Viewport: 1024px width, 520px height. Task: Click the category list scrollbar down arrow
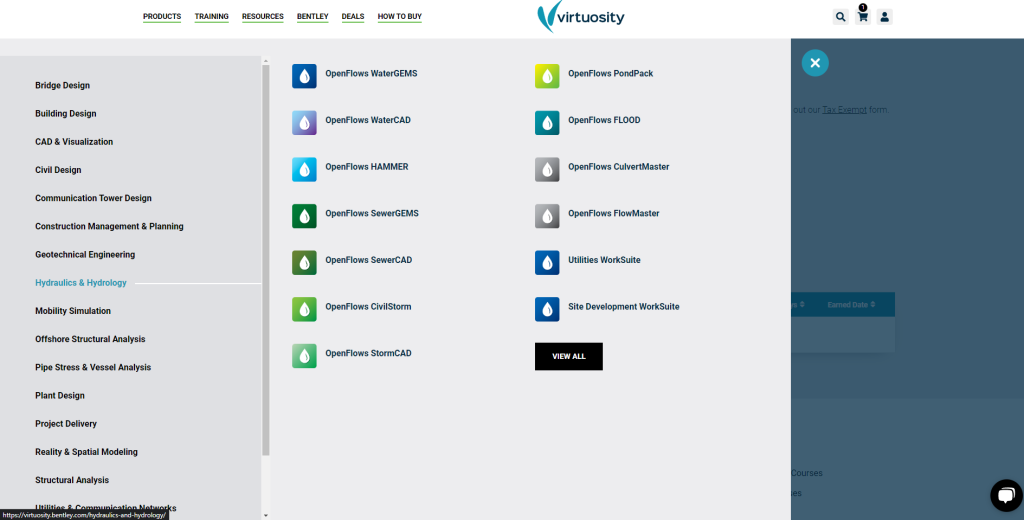(x=265, y=515)
